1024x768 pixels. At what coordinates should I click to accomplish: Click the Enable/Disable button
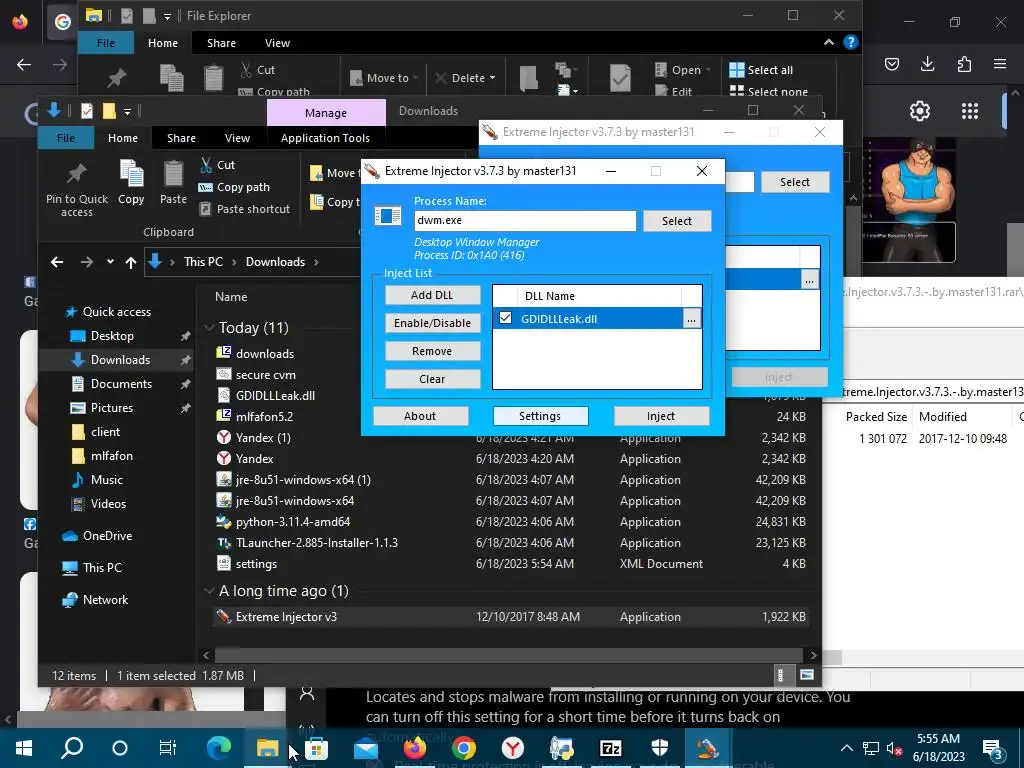(432, 323)
